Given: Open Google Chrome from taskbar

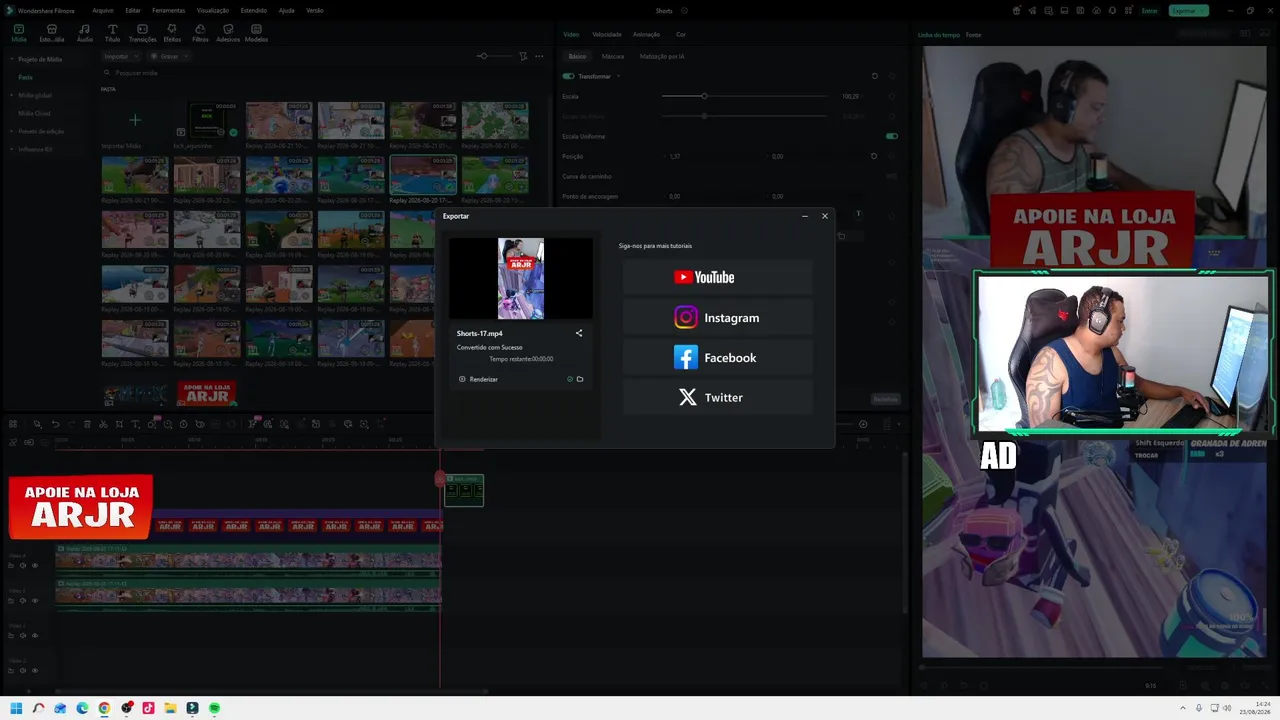Looking at the screenshot, I should pyautogui.click(x=104, y=708).
